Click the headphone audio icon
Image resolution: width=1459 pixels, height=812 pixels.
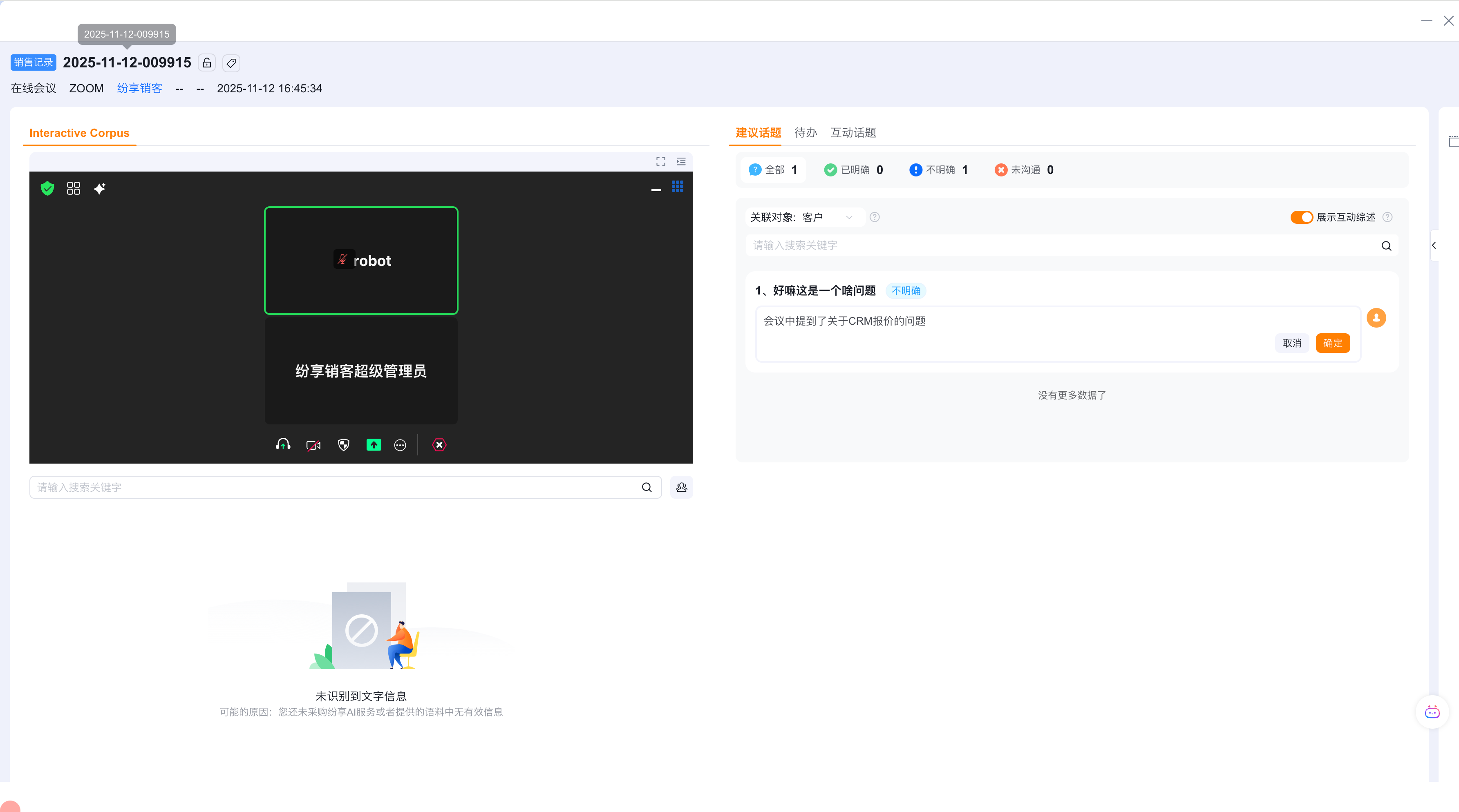(283, 445)
